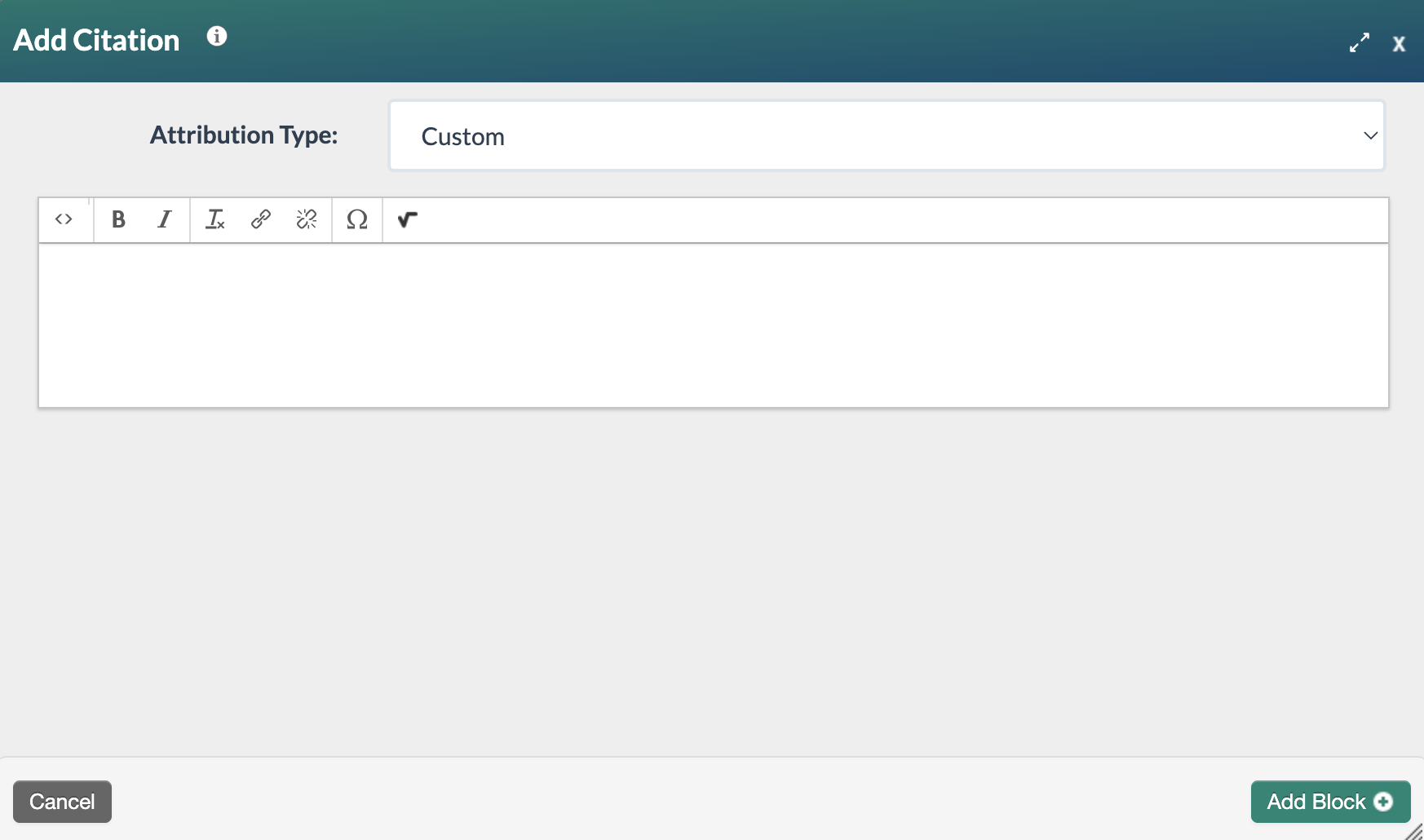Toggle bold formatting
Viewport: 1424px width, 840px height.
click(x=118, y=219)
